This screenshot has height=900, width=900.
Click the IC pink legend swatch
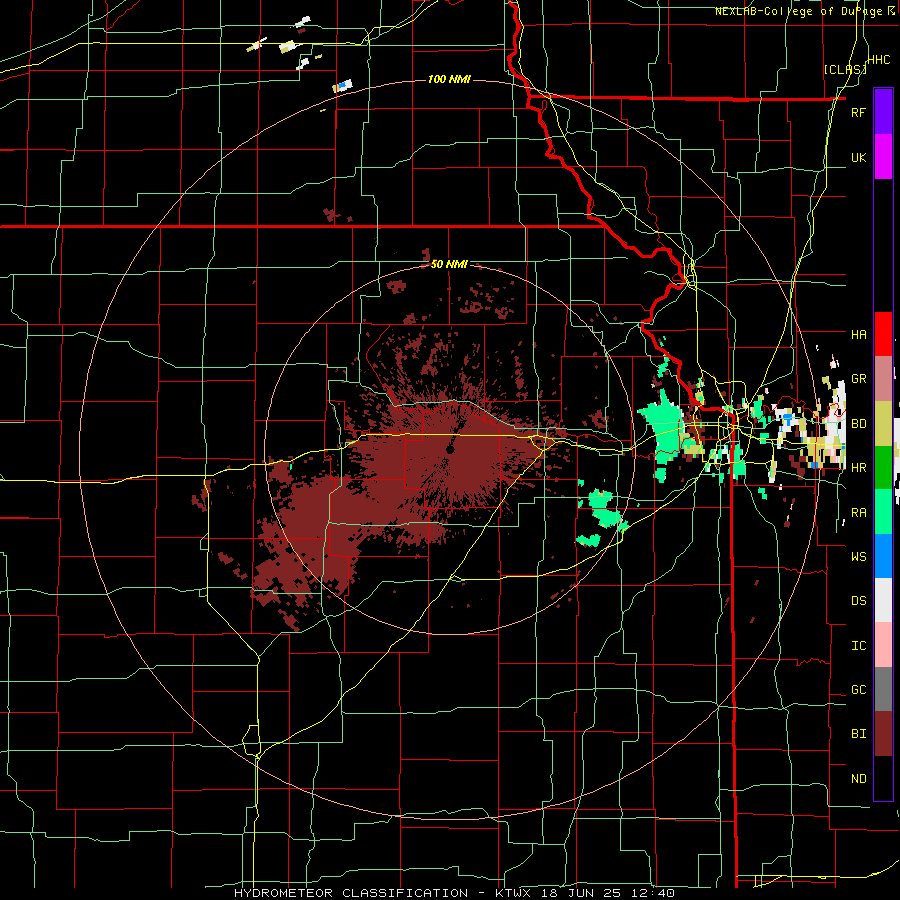(883, 645)
